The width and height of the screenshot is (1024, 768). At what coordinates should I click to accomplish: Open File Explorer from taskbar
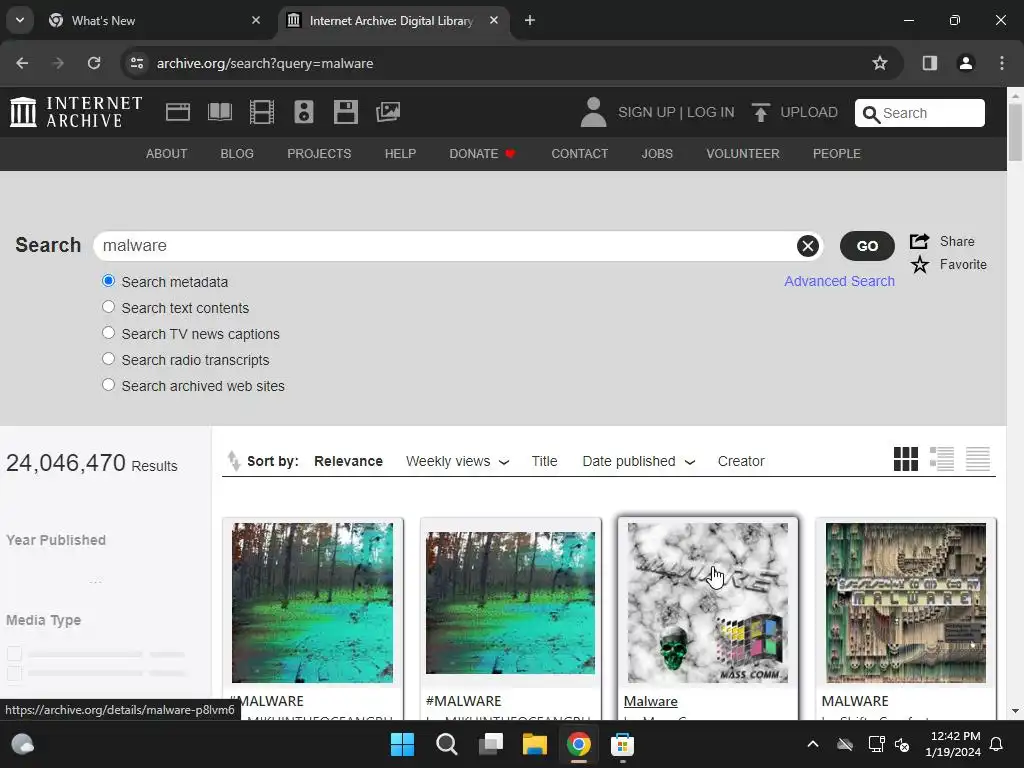click(534, 744)
